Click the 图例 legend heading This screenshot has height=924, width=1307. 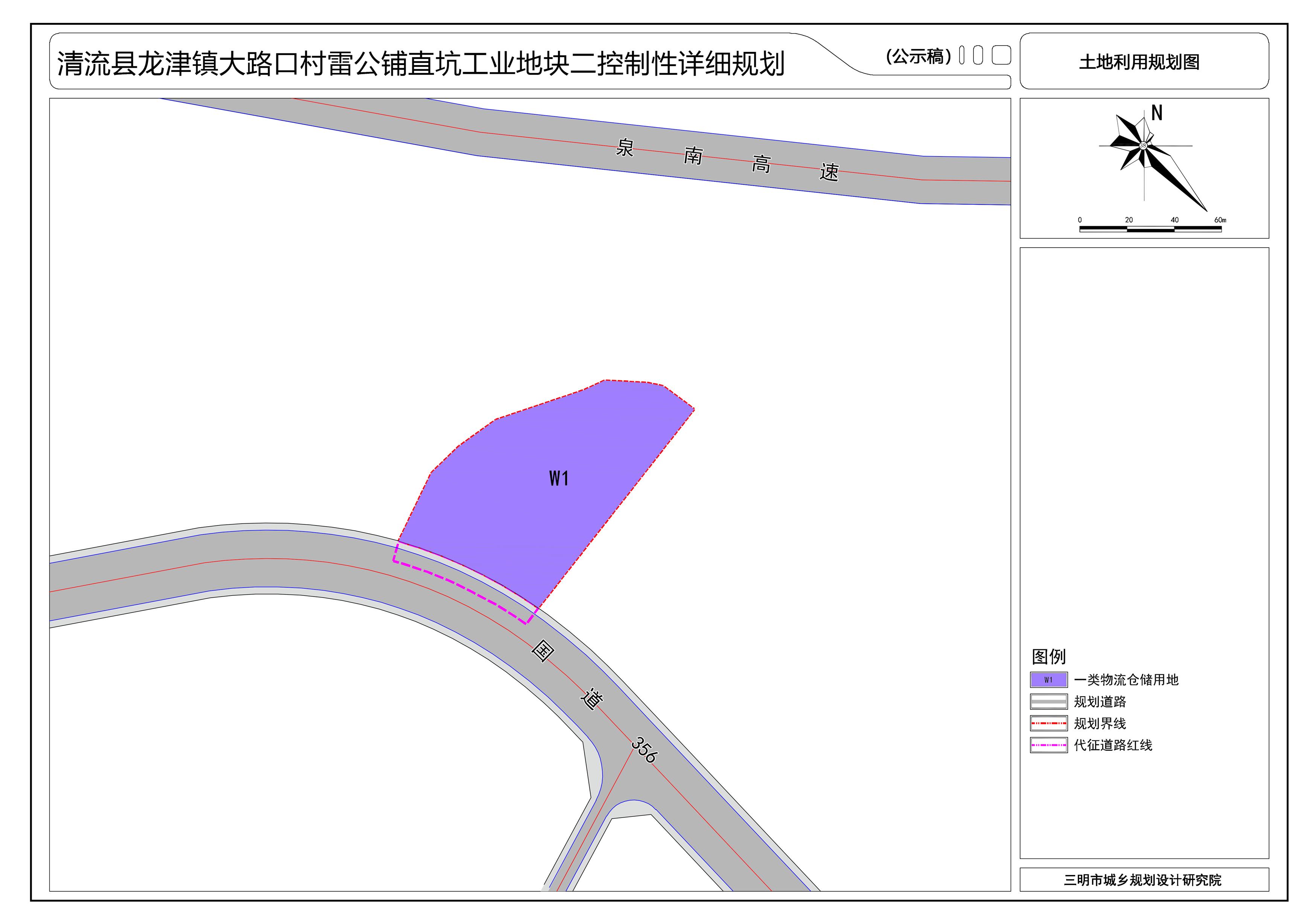[x=1048, y=656]
